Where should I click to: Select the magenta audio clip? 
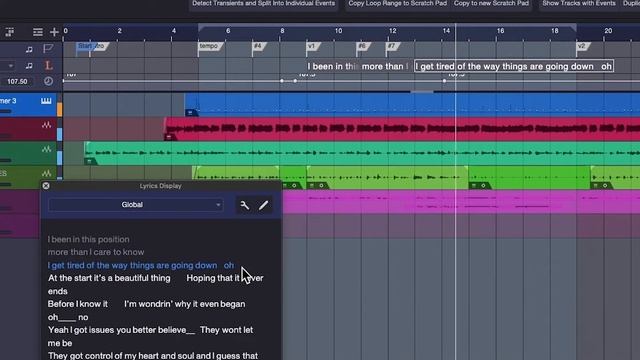(x=461, y=202)
